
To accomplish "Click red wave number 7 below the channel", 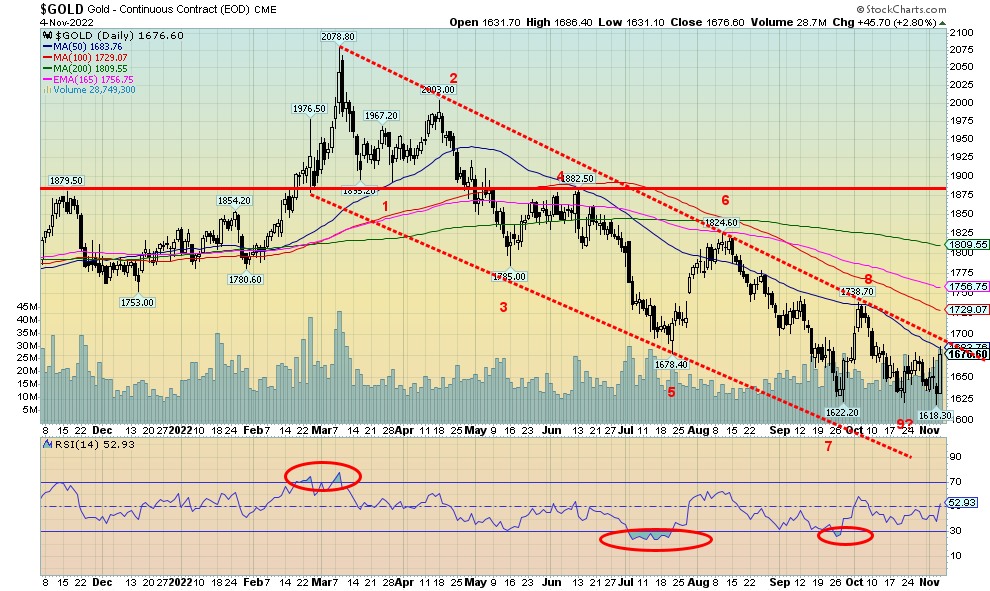I will 828,446.
